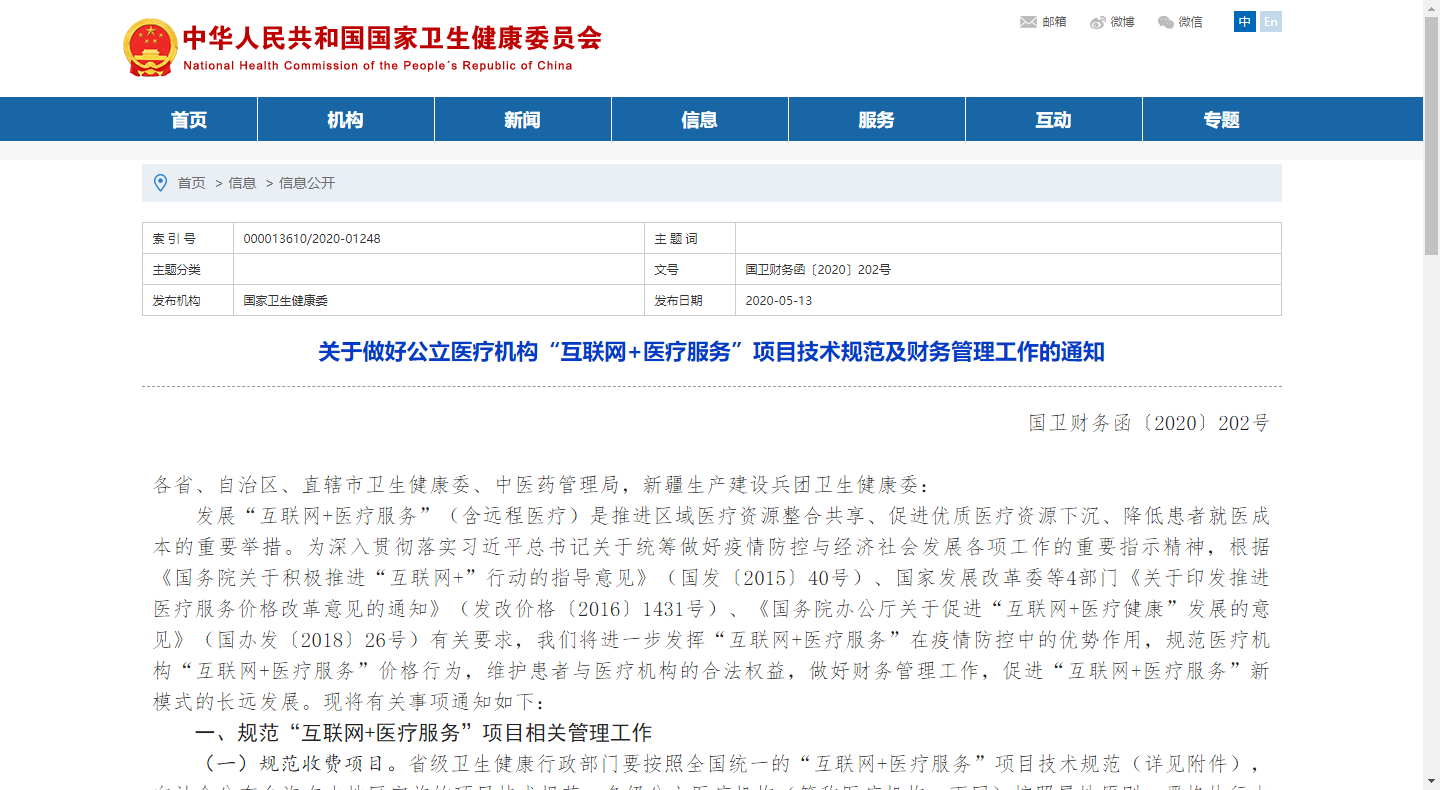Screen dimensions: 1440x790
Task: Open the 专题 navigation item
Action: click(x=1221, y=120)
